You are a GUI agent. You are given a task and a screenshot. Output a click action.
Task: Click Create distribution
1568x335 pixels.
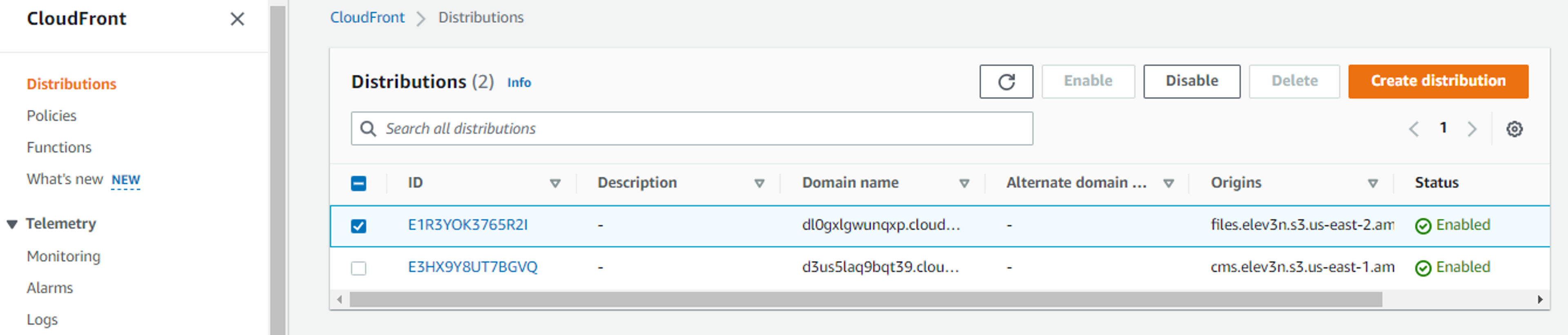pos(1438,82)
